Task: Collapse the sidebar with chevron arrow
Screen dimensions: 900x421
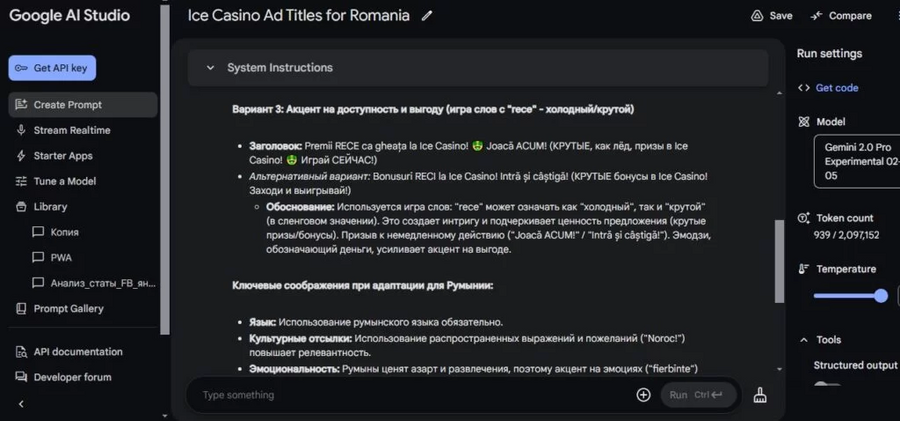Action: [x=21, y=404]
